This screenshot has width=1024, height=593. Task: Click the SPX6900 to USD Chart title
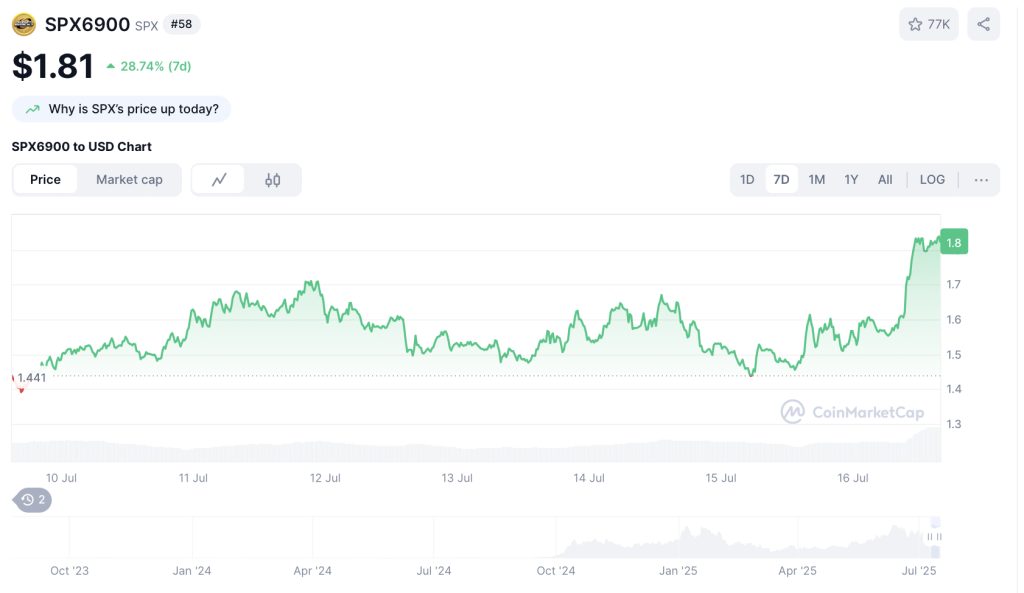pos(82,146)
